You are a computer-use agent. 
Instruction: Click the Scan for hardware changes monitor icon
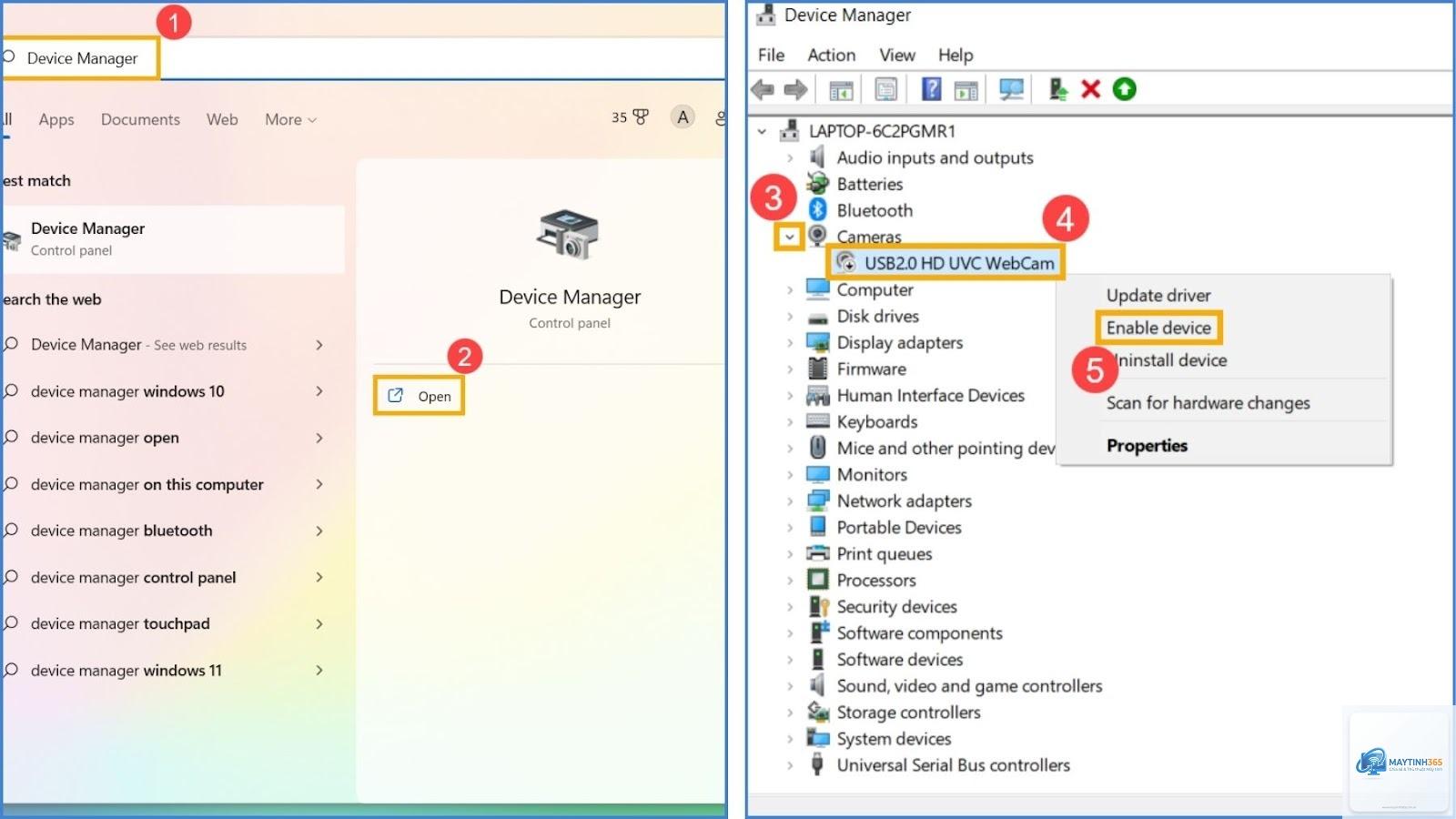pos(1011,89)
